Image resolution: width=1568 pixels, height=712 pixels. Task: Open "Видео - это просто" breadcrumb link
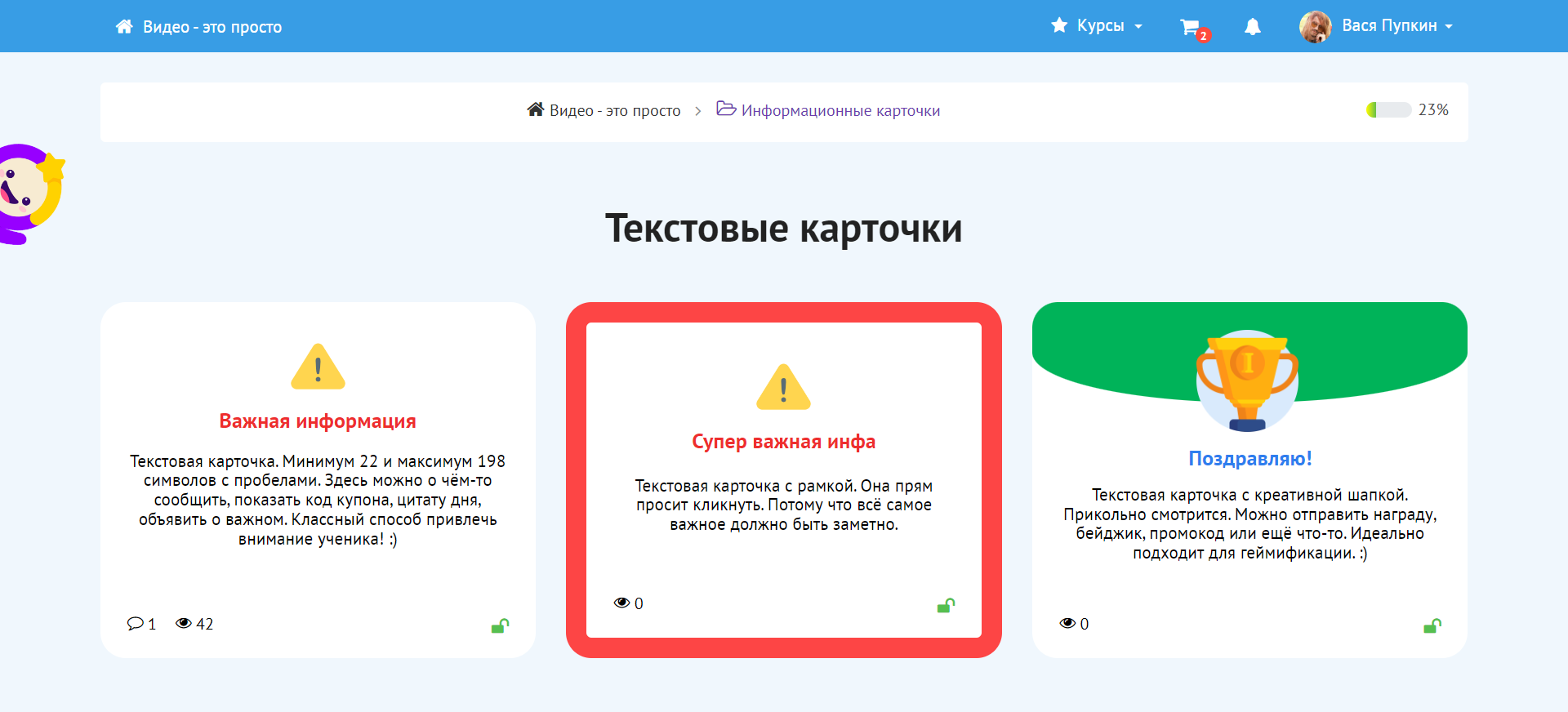614,111
